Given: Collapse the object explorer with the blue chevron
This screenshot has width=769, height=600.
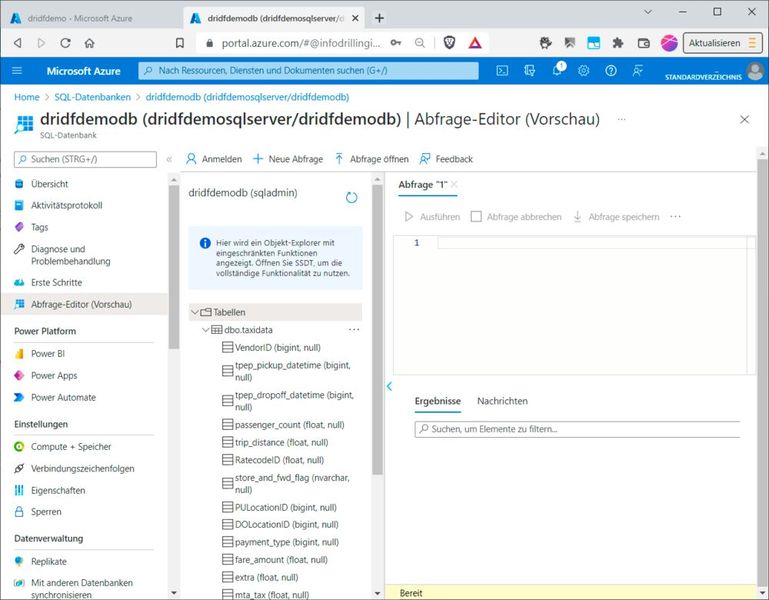Looking at the screenshot, I should (389, 386).
